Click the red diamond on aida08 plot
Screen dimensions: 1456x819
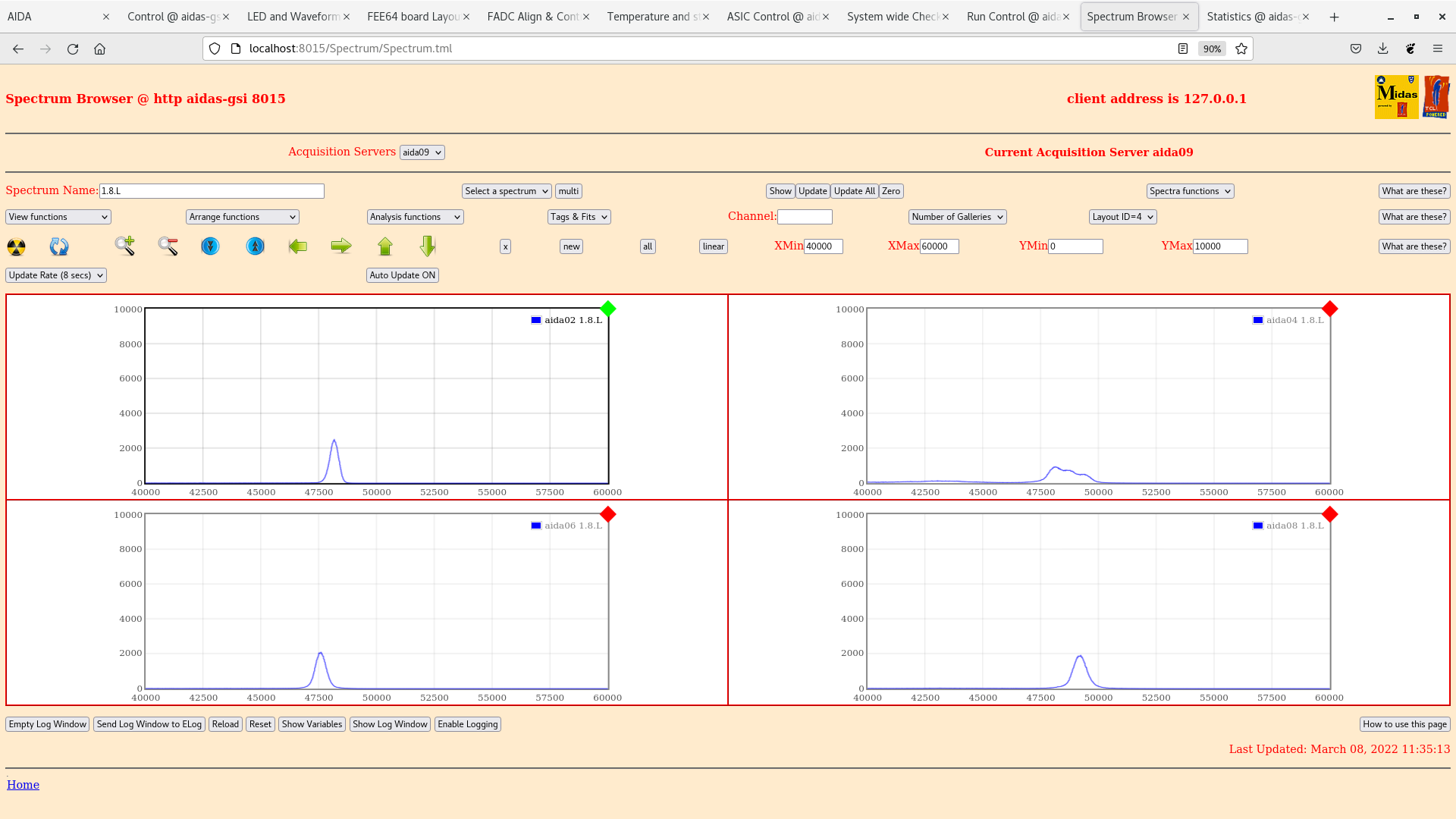pos(1329,514)
